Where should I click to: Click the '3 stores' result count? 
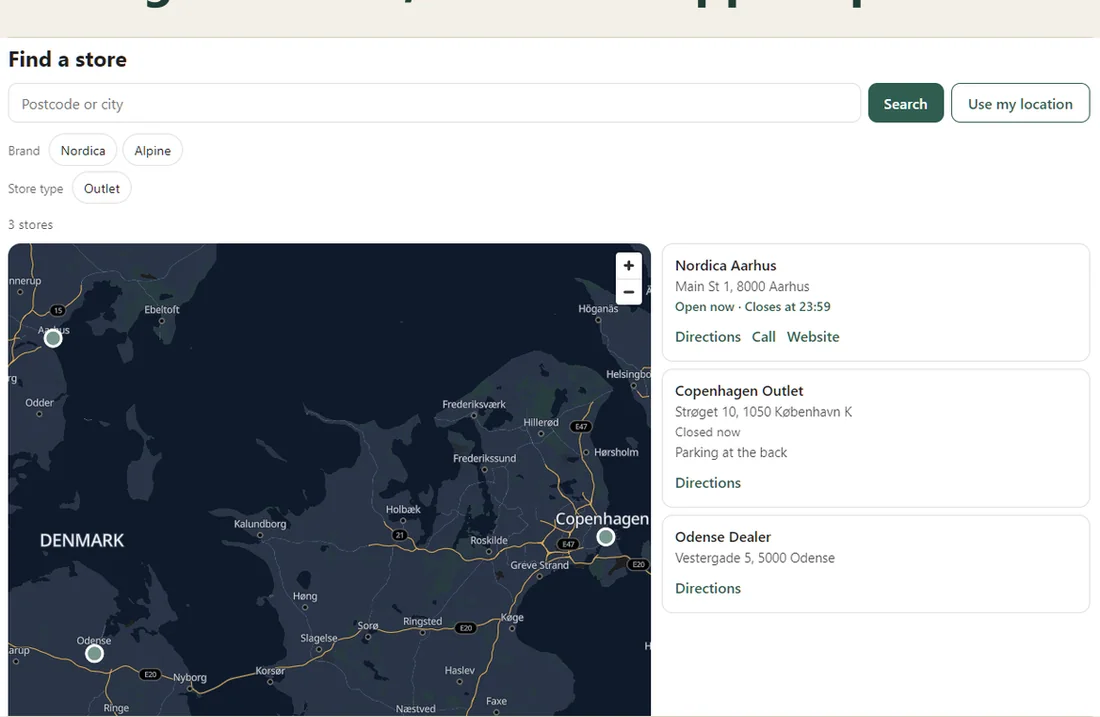(x=30, y=225)
